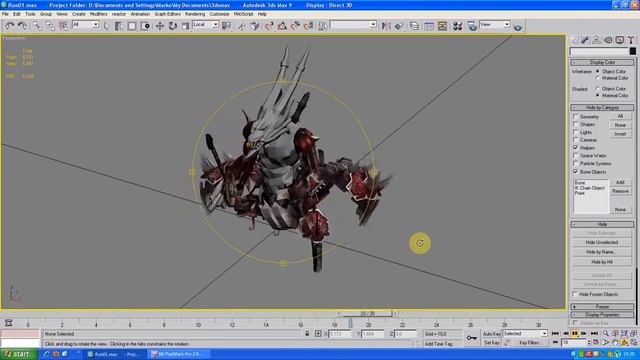Select Wireframe Material Color radio button
The image size is (640, 360).
(x=598, y=78)
